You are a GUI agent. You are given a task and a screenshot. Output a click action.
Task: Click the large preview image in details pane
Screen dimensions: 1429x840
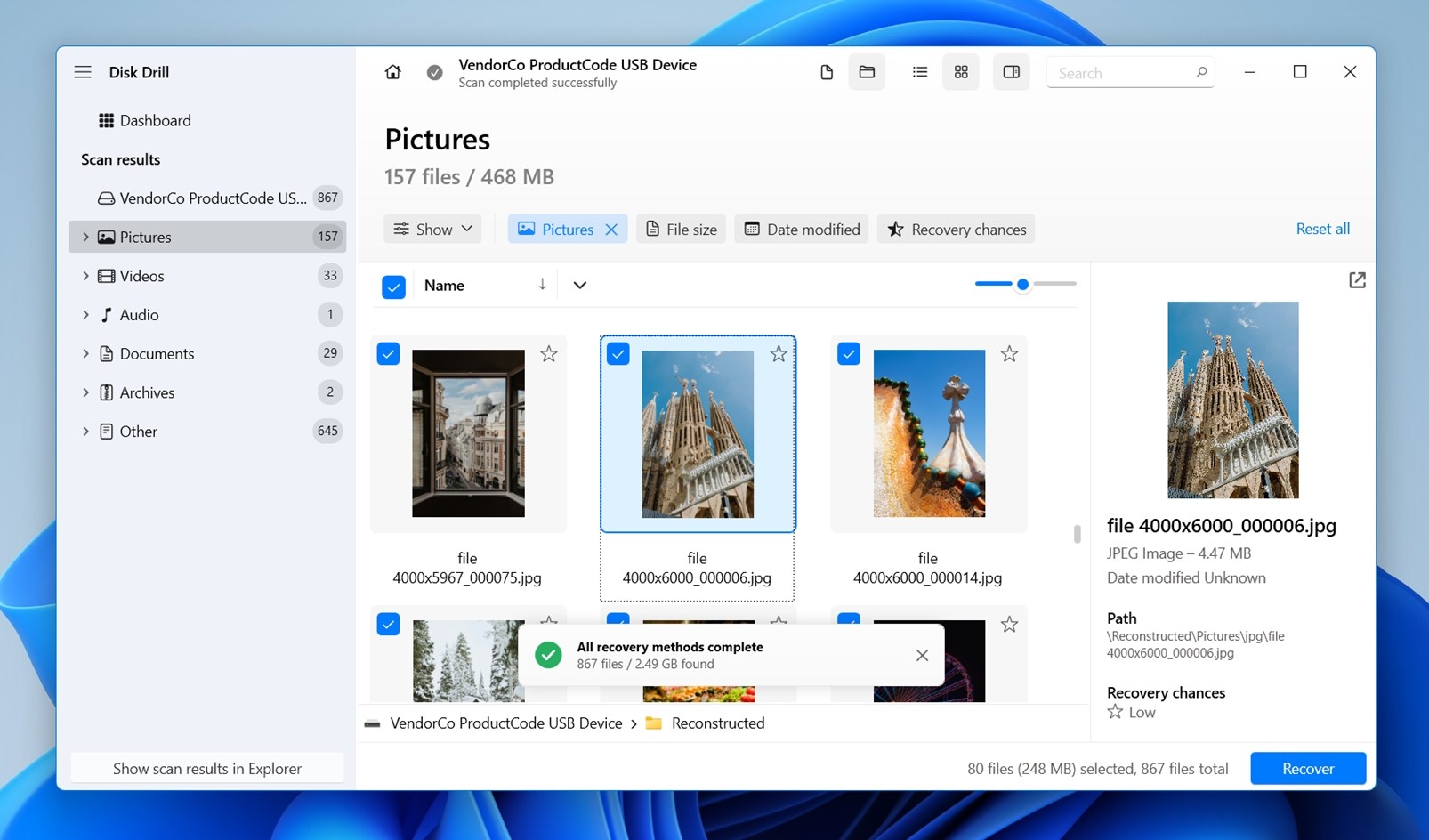click(x=1232, y=400)
